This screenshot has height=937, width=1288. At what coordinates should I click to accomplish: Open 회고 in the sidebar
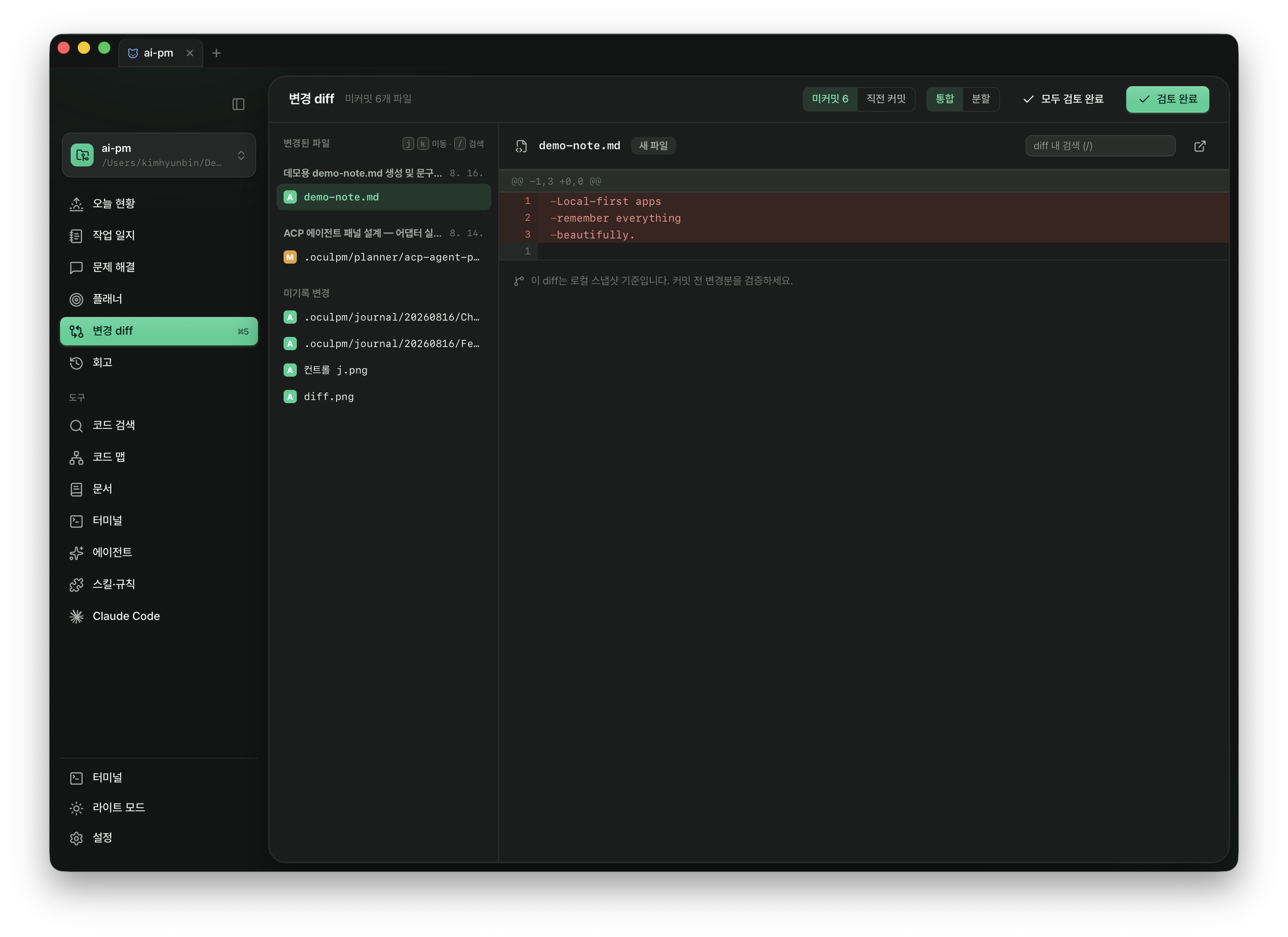[x=159, y=363]
